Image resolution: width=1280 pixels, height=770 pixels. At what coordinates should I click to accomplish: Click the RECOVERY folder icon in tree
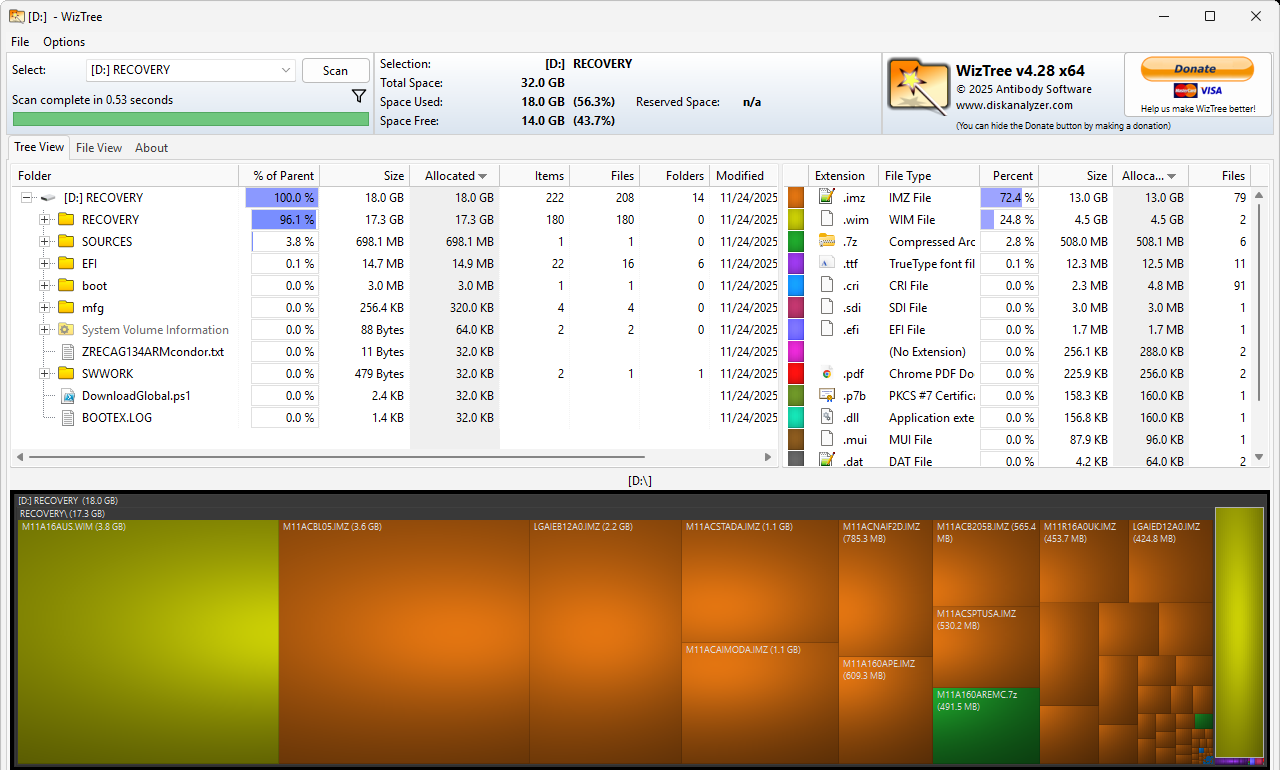(67, 219)
